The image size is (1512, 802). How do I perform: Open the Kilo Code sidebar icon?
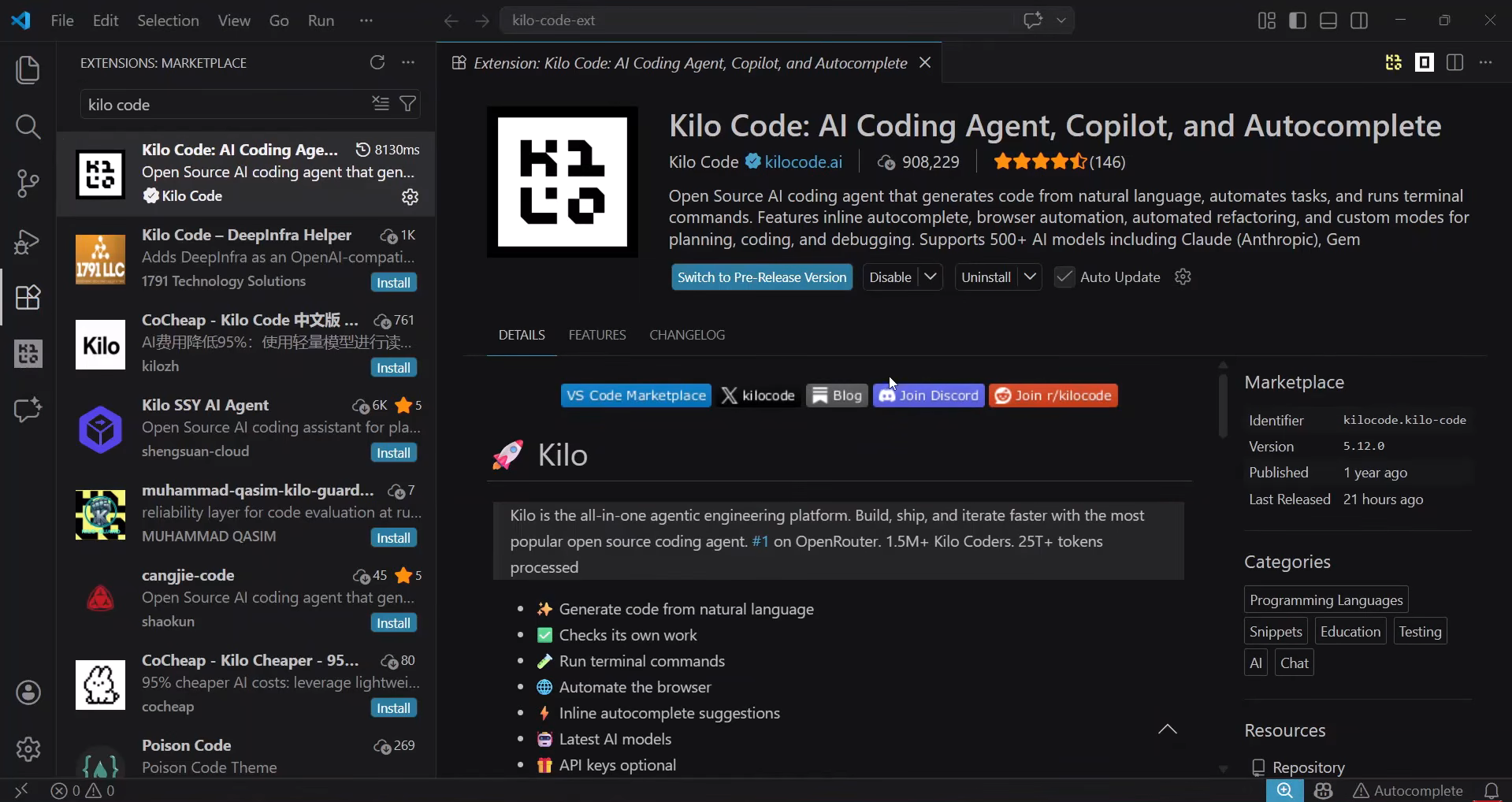tap(28, 354)
